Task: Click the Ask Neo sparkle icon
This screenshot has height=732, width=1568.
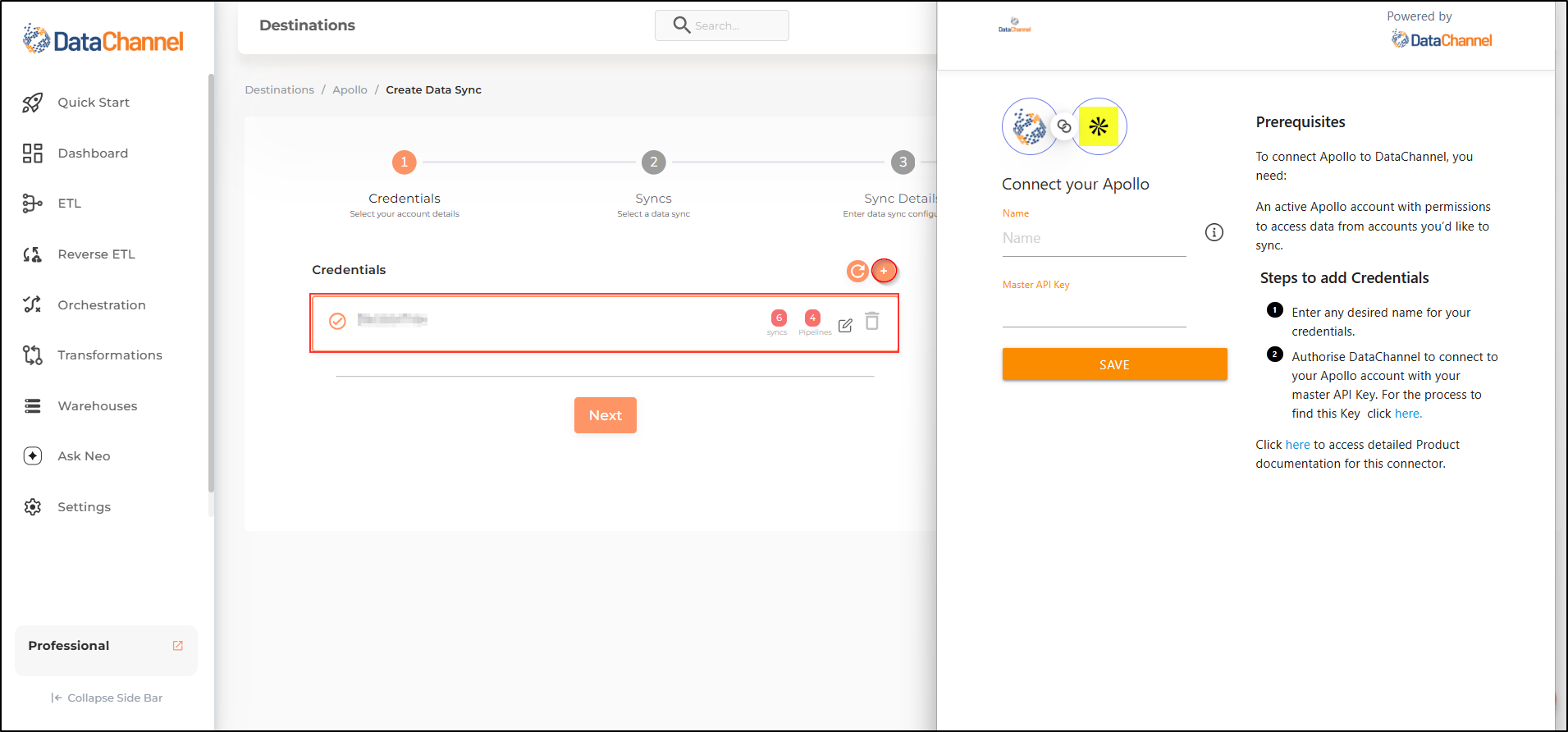Action: coord(32,456)
